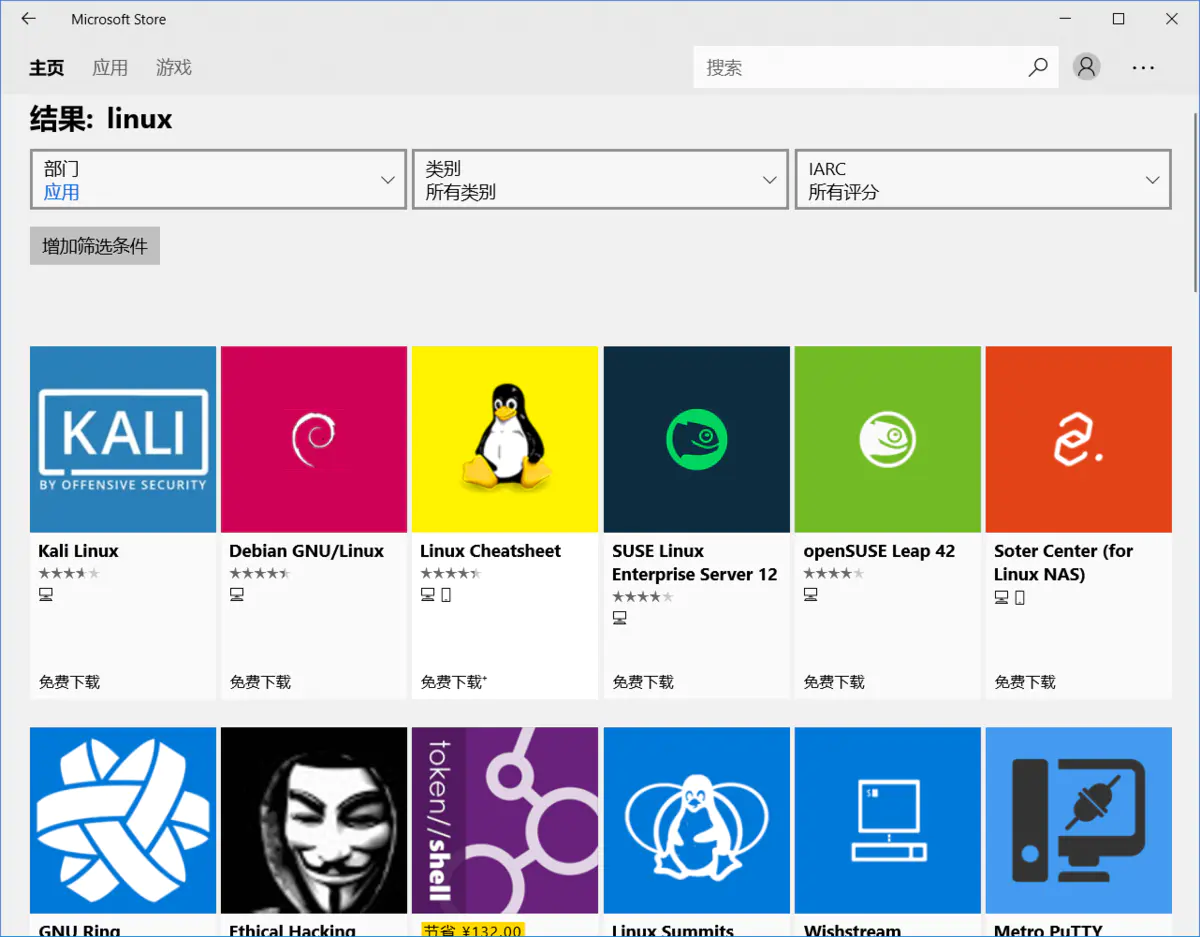Open the three-dots more menu
This screenshot has width=1200, height=937.
click(1143, 68)
